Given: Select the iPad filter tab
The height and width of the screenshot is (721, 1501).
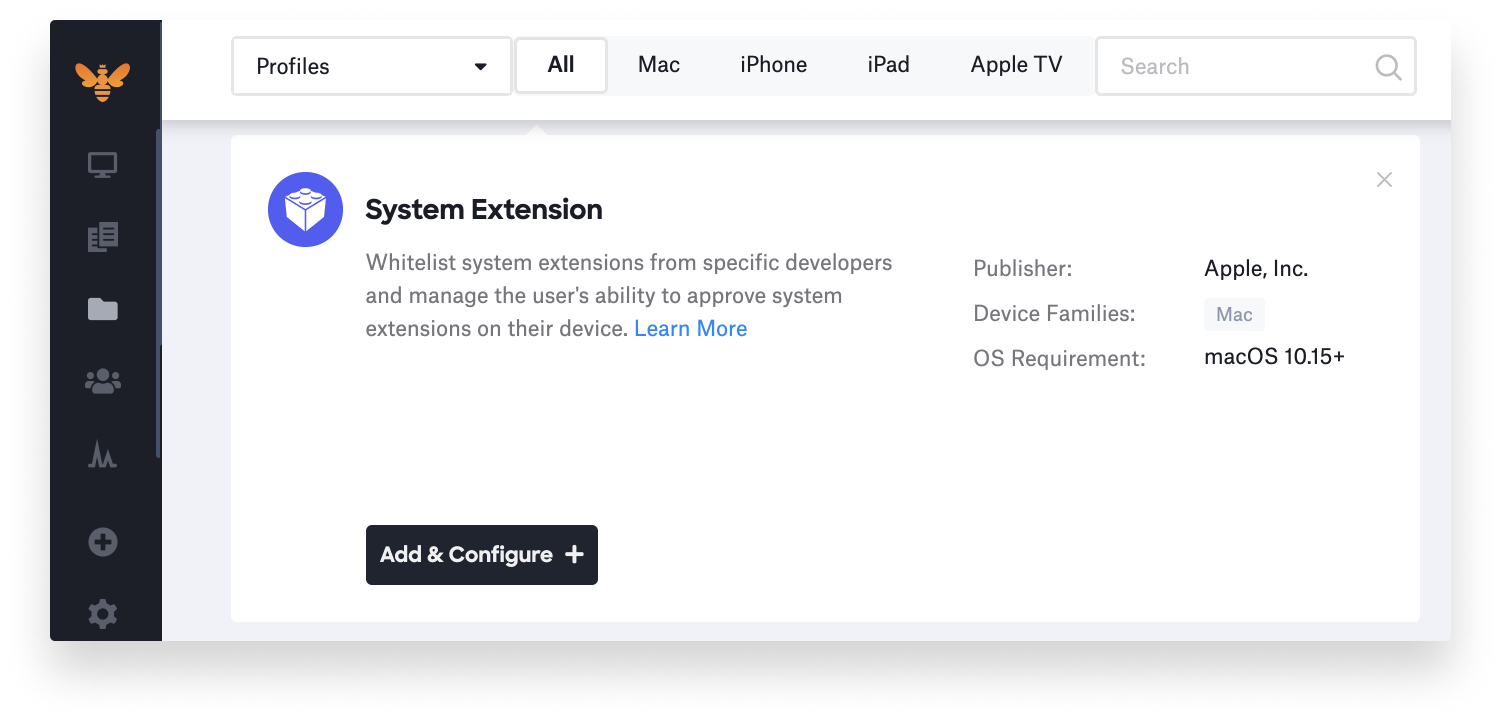Looking at the screenshot, I should click(888, 64).
